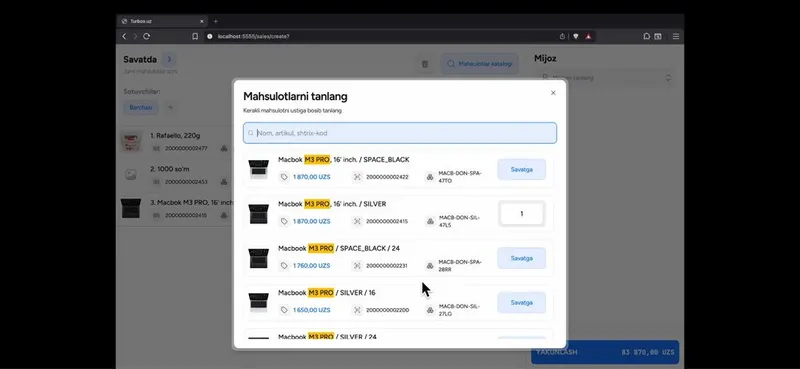Image resolution: width=800 pixels, height=369 pixels.
Task: Select the Turboo.uz tab
Action: pos(162,21)
